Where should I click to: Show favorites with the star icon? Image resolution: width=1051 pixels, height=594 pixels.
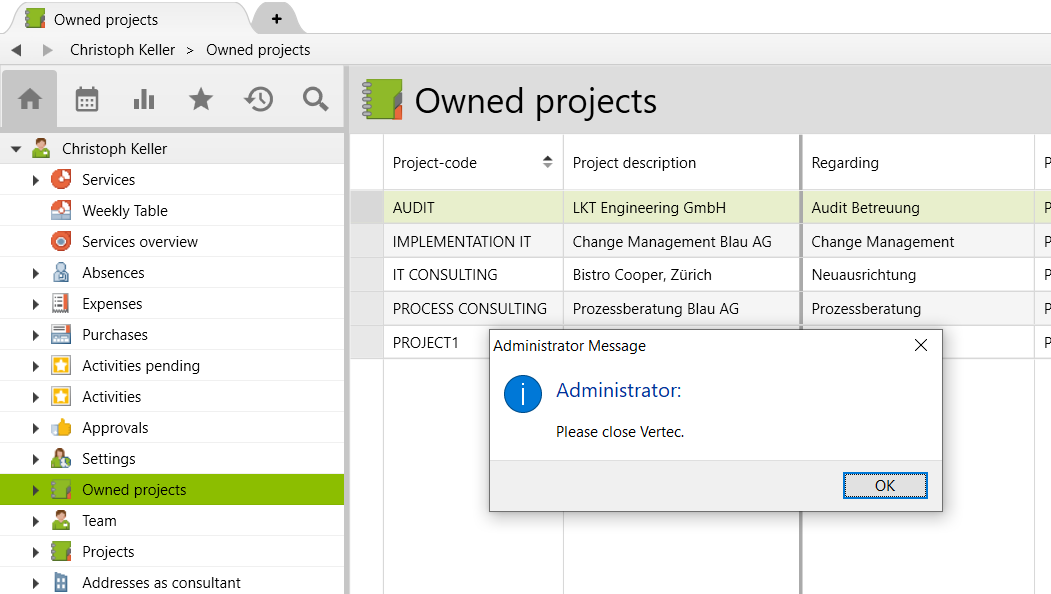coord(201,99)
